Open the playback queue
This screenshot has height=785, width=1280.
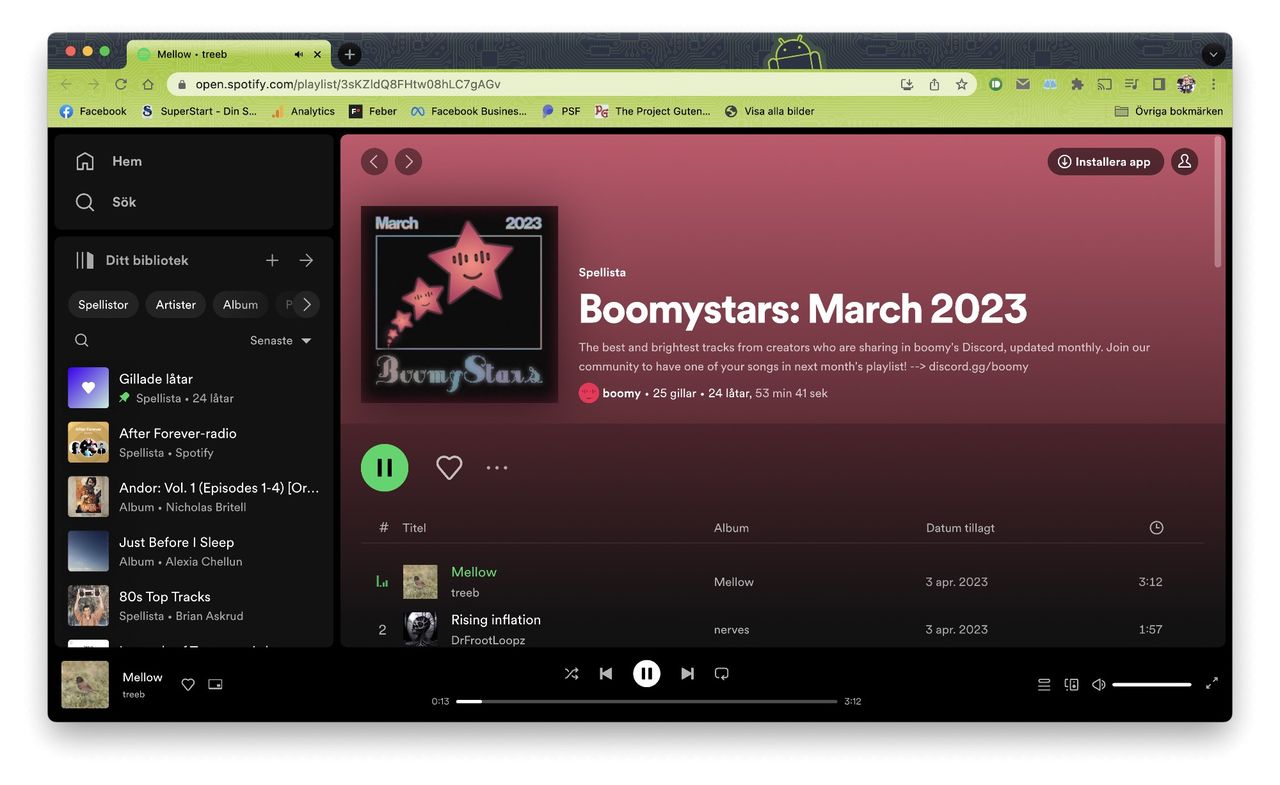pos(1044,684)
